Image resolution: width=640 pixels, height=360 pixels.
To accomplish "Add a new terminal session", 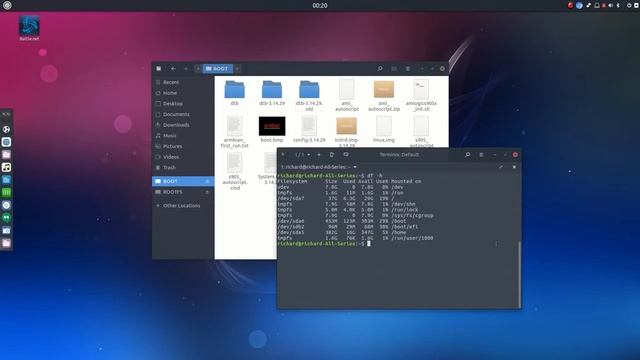I will tap(319, 155).
